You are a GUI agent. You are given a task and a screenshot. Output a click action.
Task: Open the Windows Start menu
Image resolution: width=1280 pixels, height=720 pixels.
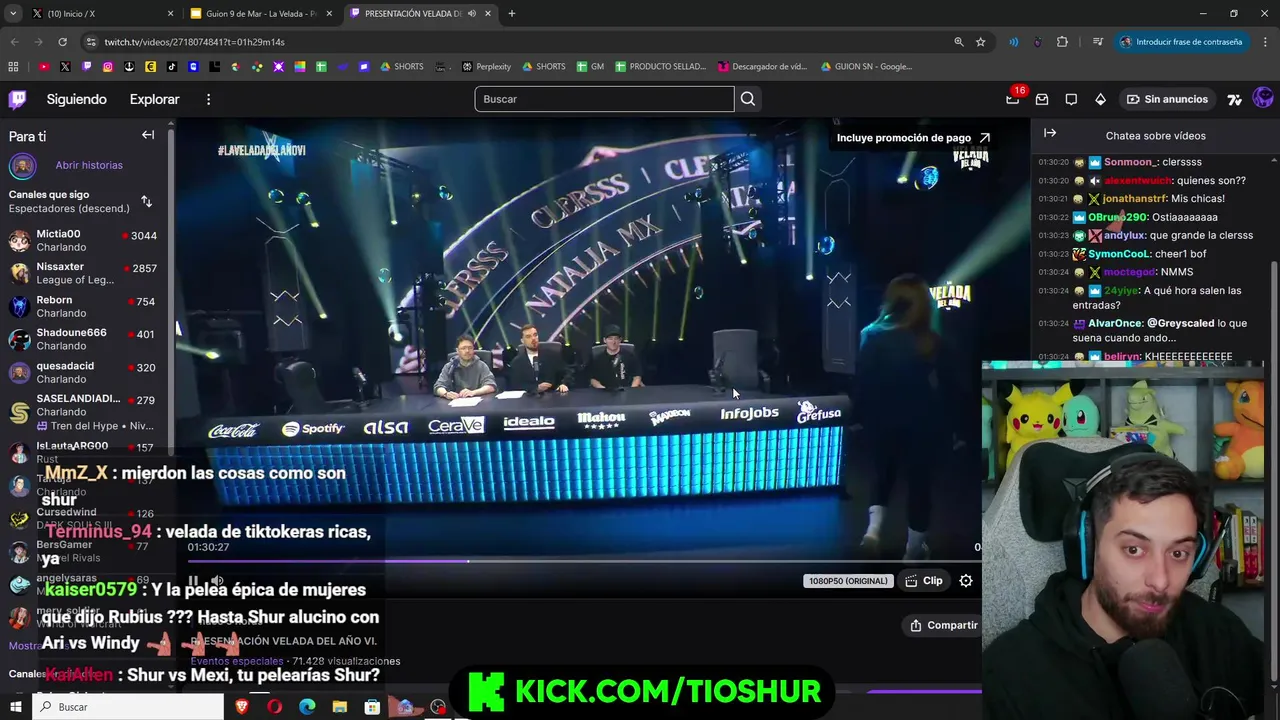[15, 707]
